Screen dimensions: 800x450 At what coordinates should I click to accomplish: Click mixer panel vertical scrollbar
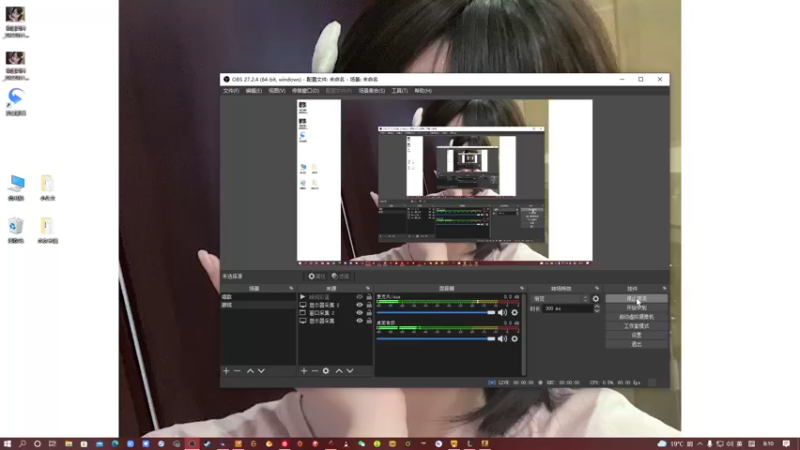point(523,334)
